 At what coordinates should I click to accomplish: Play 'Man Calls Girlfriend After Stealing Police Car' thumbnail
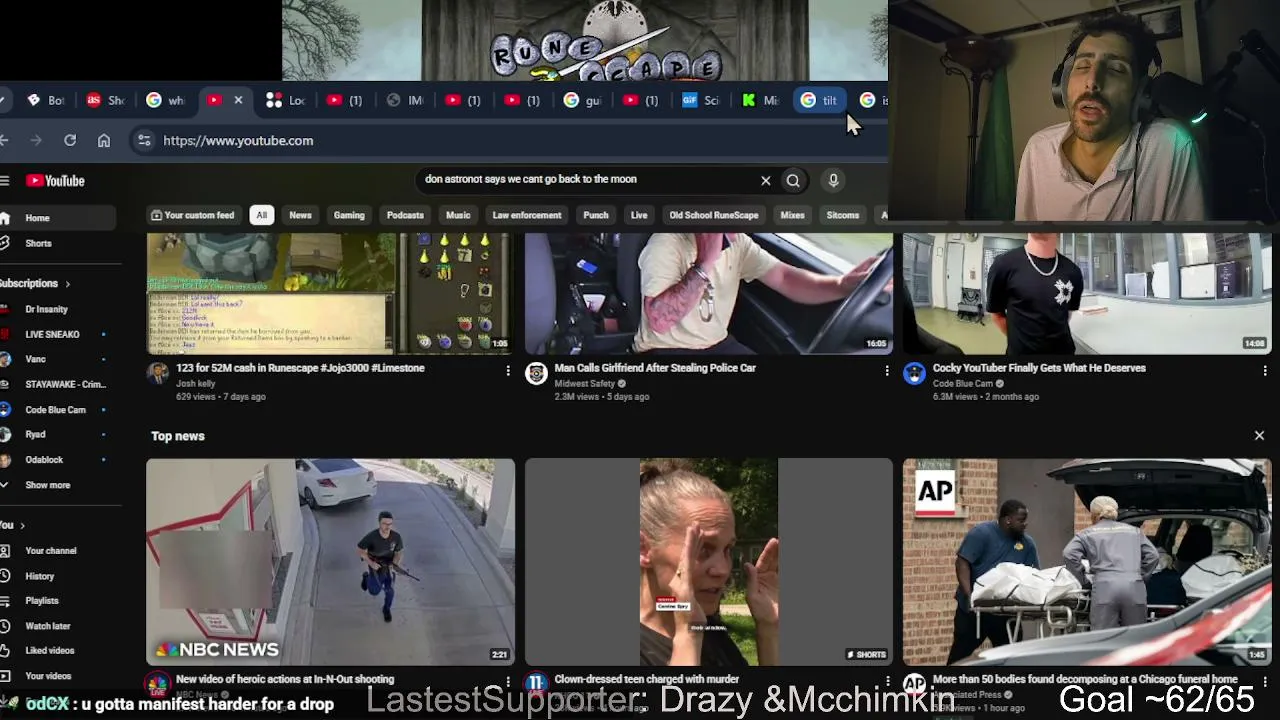tap(708, 294)
